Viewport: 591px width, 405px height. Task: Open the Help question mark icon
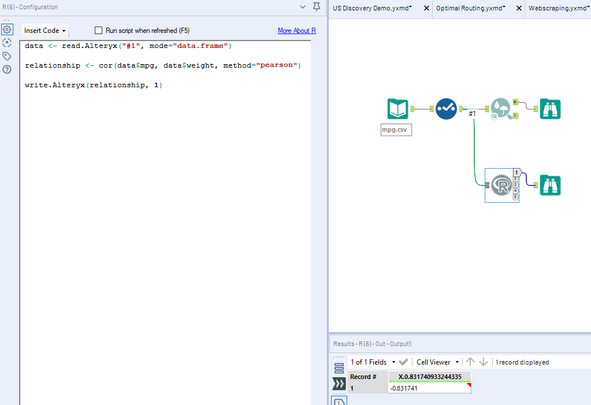(x=7, y=69)
